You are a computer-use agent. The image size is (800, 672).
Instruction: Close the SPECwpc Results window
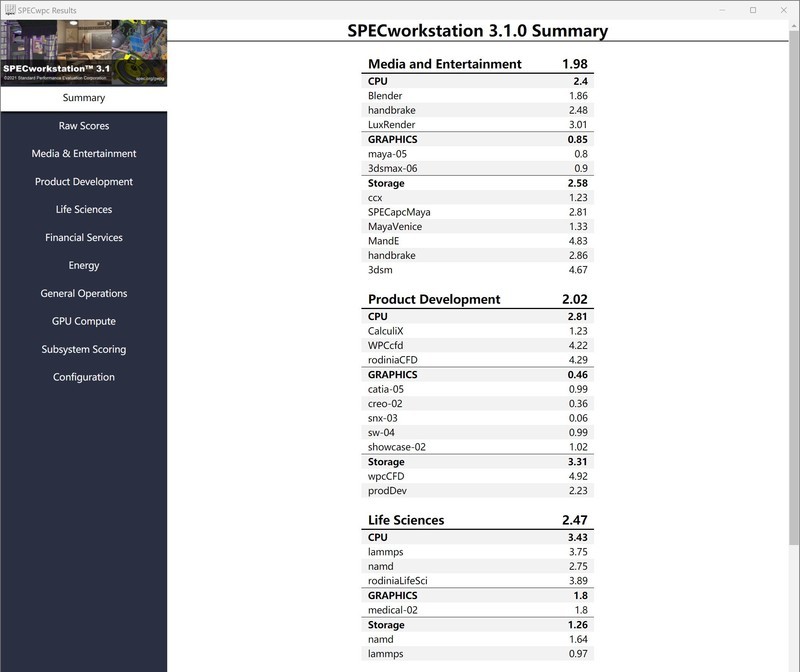pos(784,10)
